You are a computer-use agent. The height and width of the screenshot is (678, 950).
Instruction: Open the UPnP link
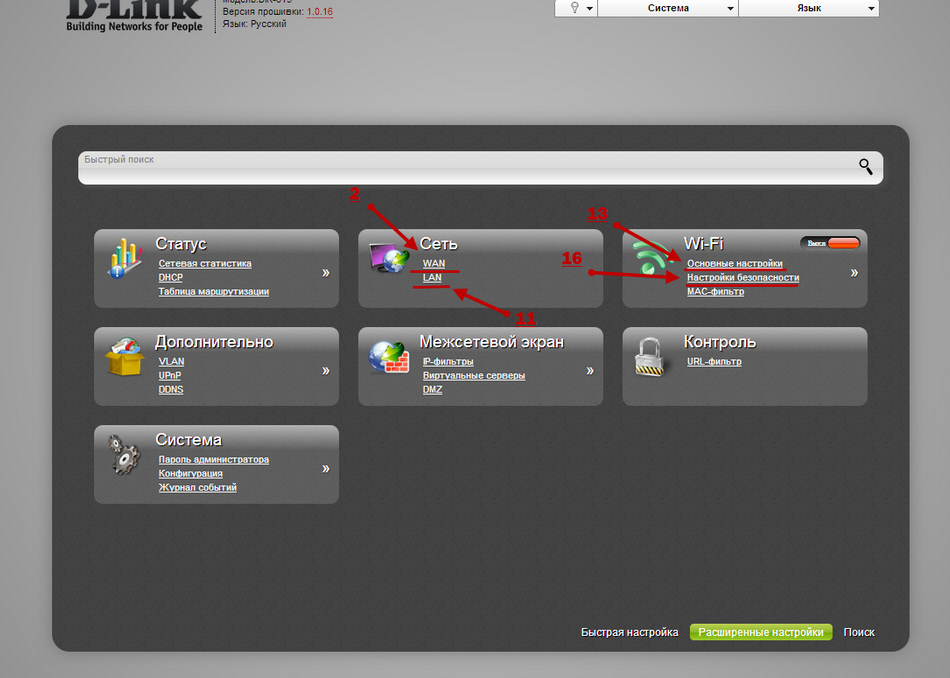point(170,376)
